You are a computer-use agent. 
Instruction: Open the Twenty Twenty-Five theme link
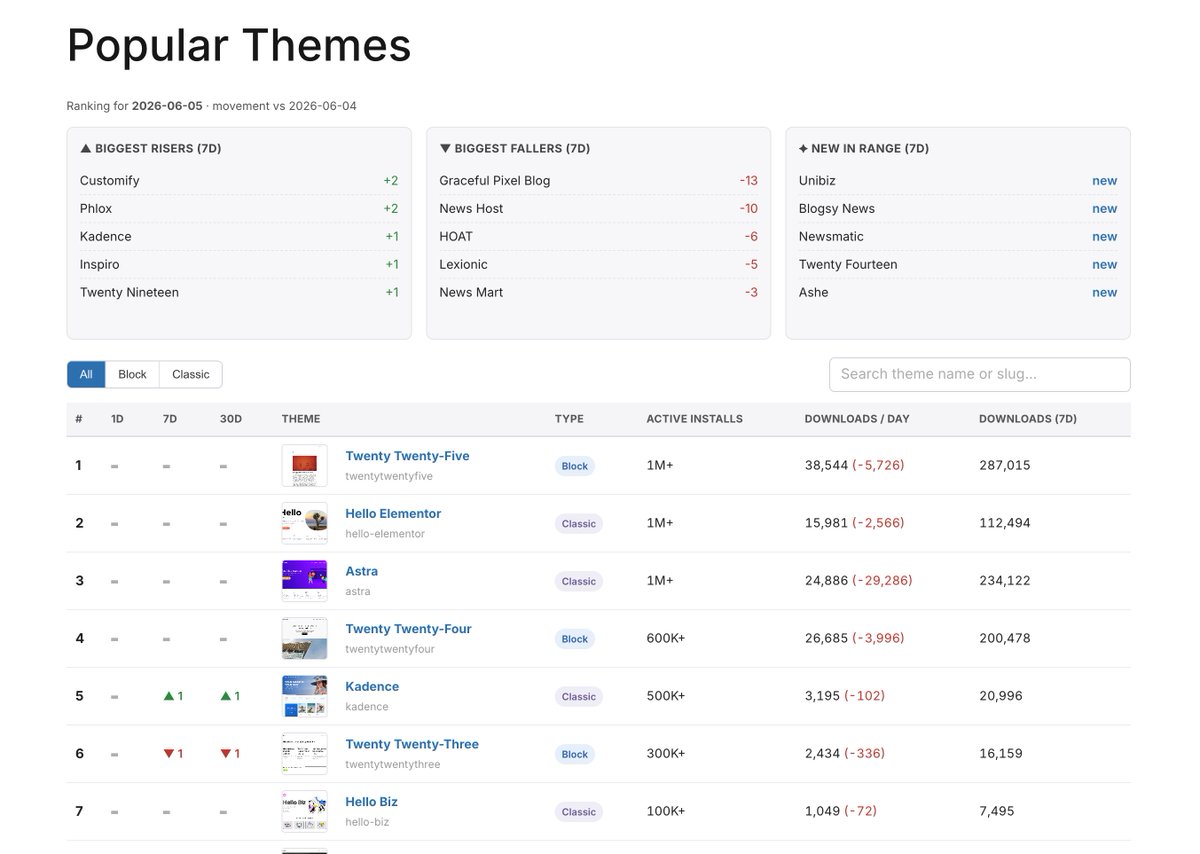tap(407, 456)
